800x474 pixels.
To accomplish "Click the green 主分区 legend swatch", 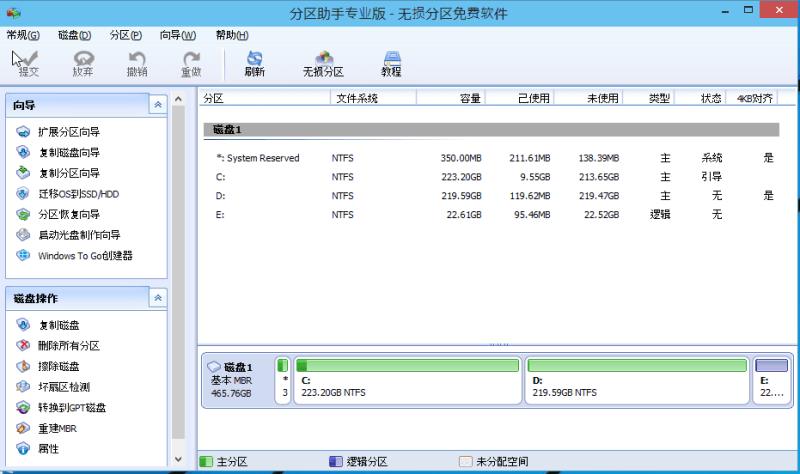I will tap(206, 462).
